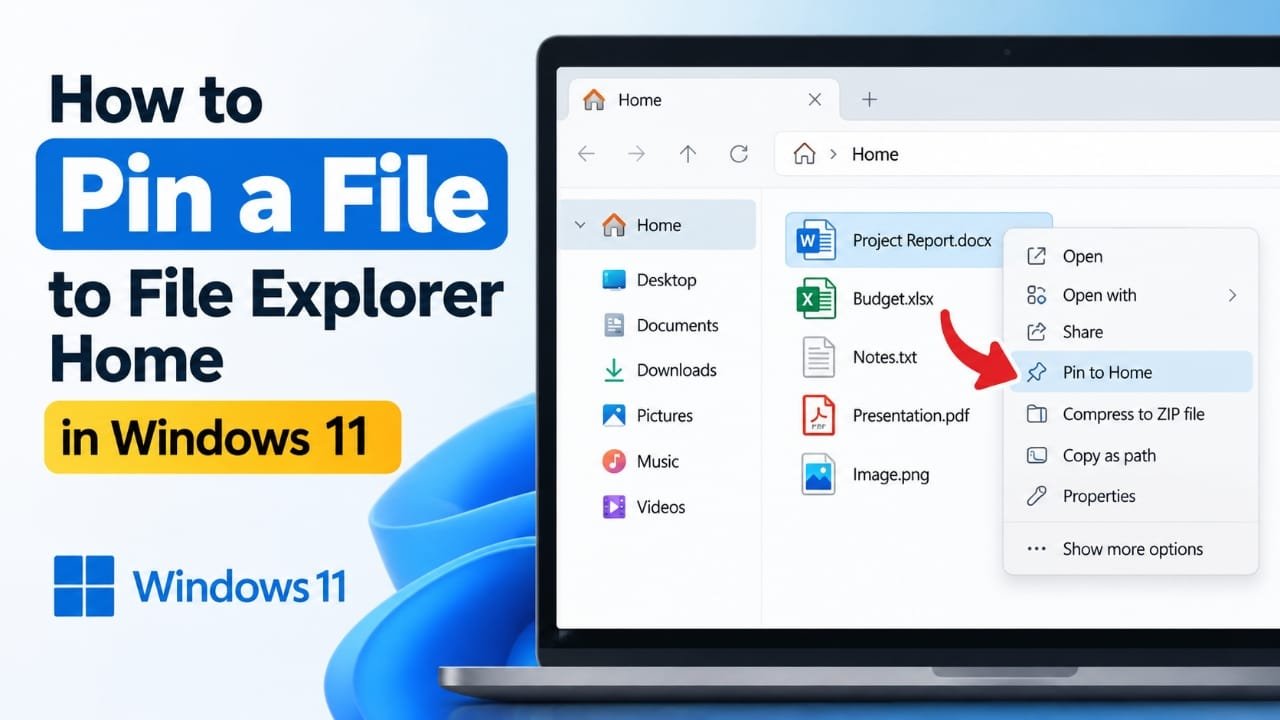The image size is (1280, 720).
Task: Close the Home tab
Action: (x=814, y=99)
